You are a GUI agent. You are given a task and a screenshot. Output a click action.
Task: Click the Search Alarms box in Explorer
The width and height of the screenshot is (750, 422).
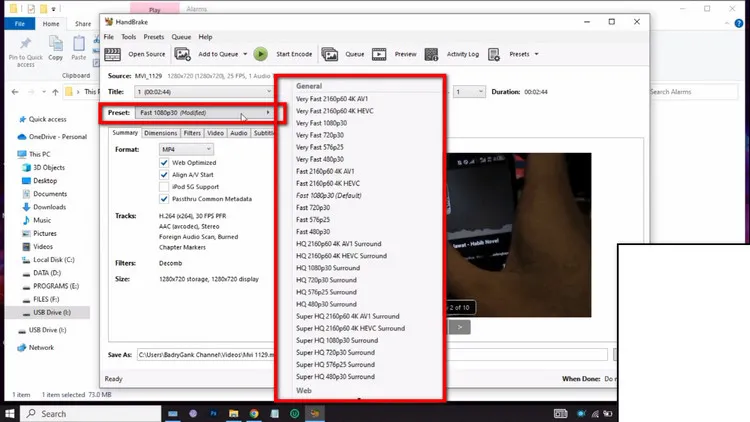tap(693, 92)
